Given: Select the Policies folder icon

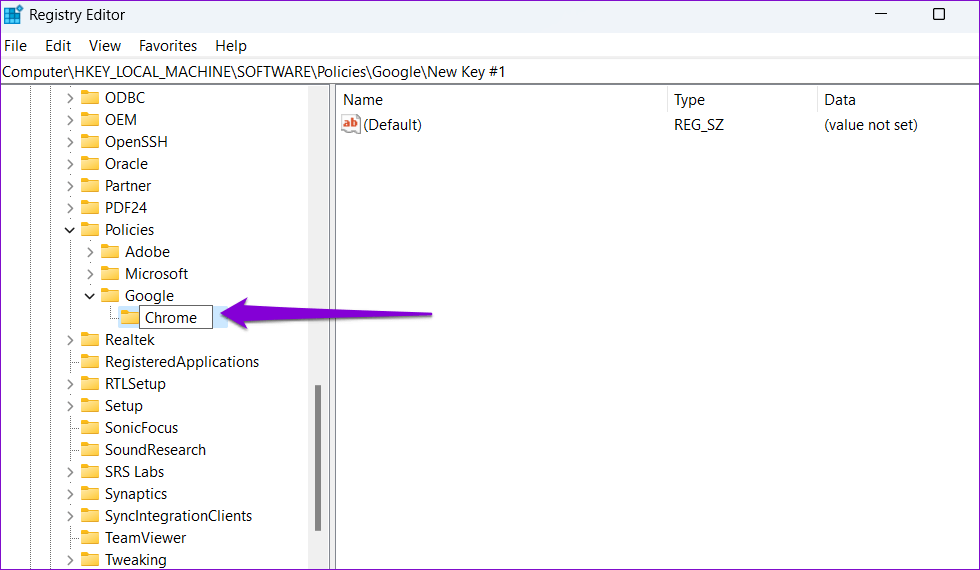Looking at the screenshot, I should coord(90,229).
